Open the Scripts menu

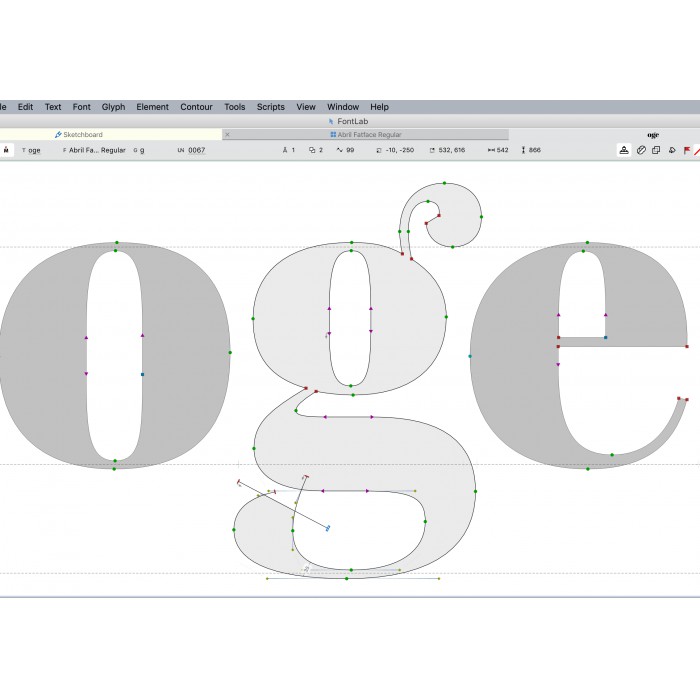(x=271, y=107)
